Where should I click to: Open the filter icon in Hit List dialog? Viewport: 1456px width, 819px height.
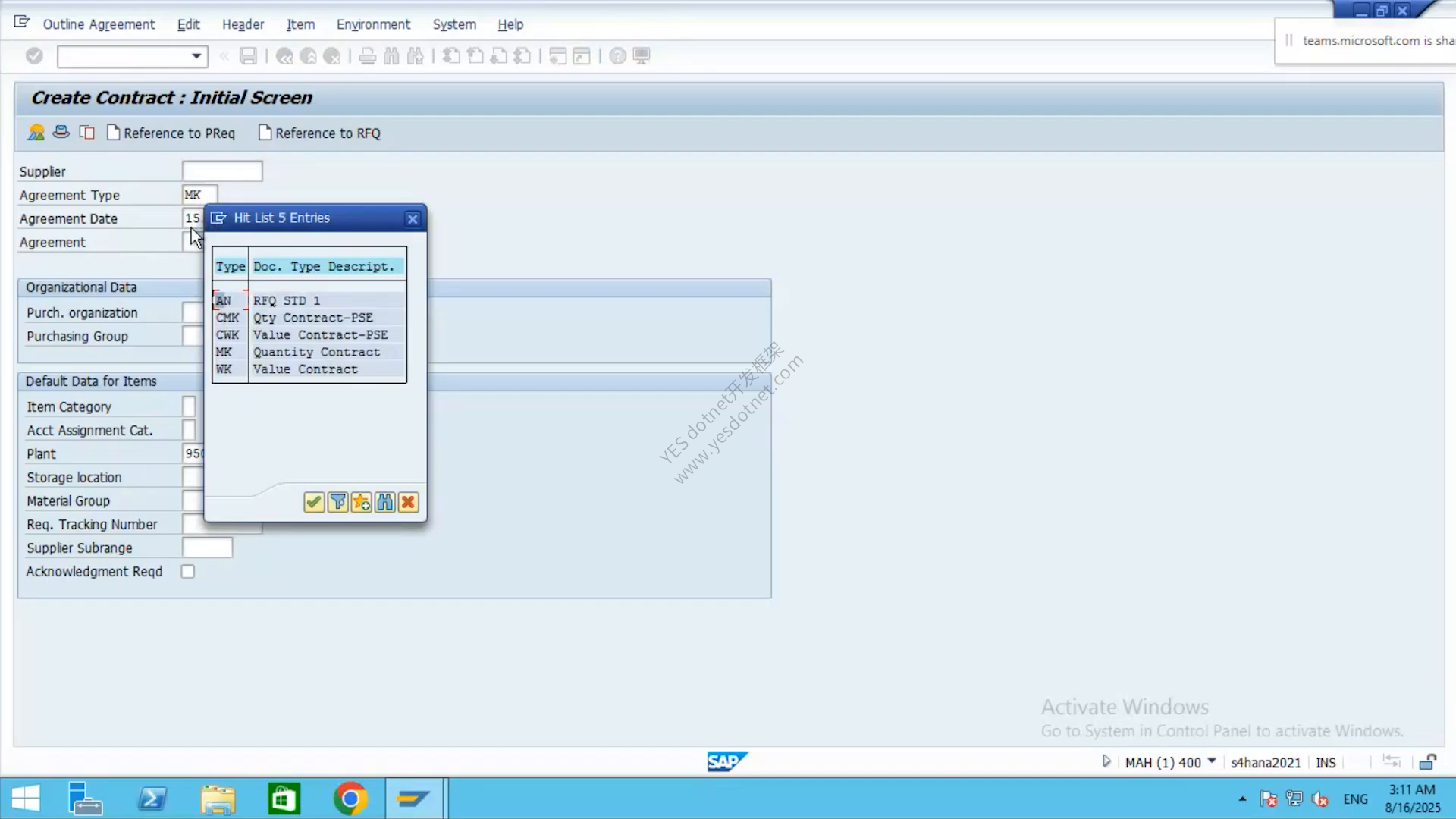coord(338,502)
